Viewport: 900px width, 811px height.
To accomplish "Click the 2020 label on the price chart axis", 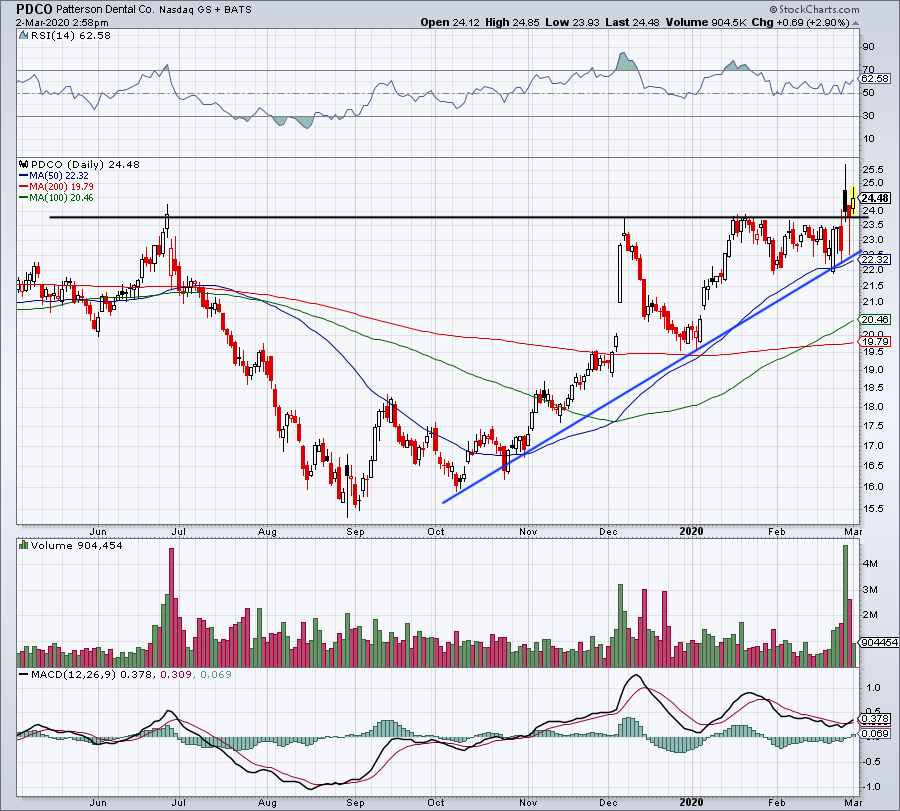I will coord(691,531).
